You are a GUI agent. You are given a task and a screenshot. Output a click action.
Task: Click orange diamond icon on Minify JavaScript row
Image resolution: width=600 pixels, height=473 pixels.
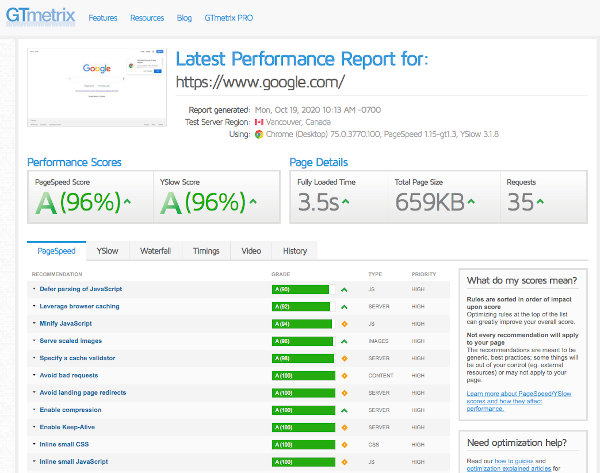coord(344,324)
